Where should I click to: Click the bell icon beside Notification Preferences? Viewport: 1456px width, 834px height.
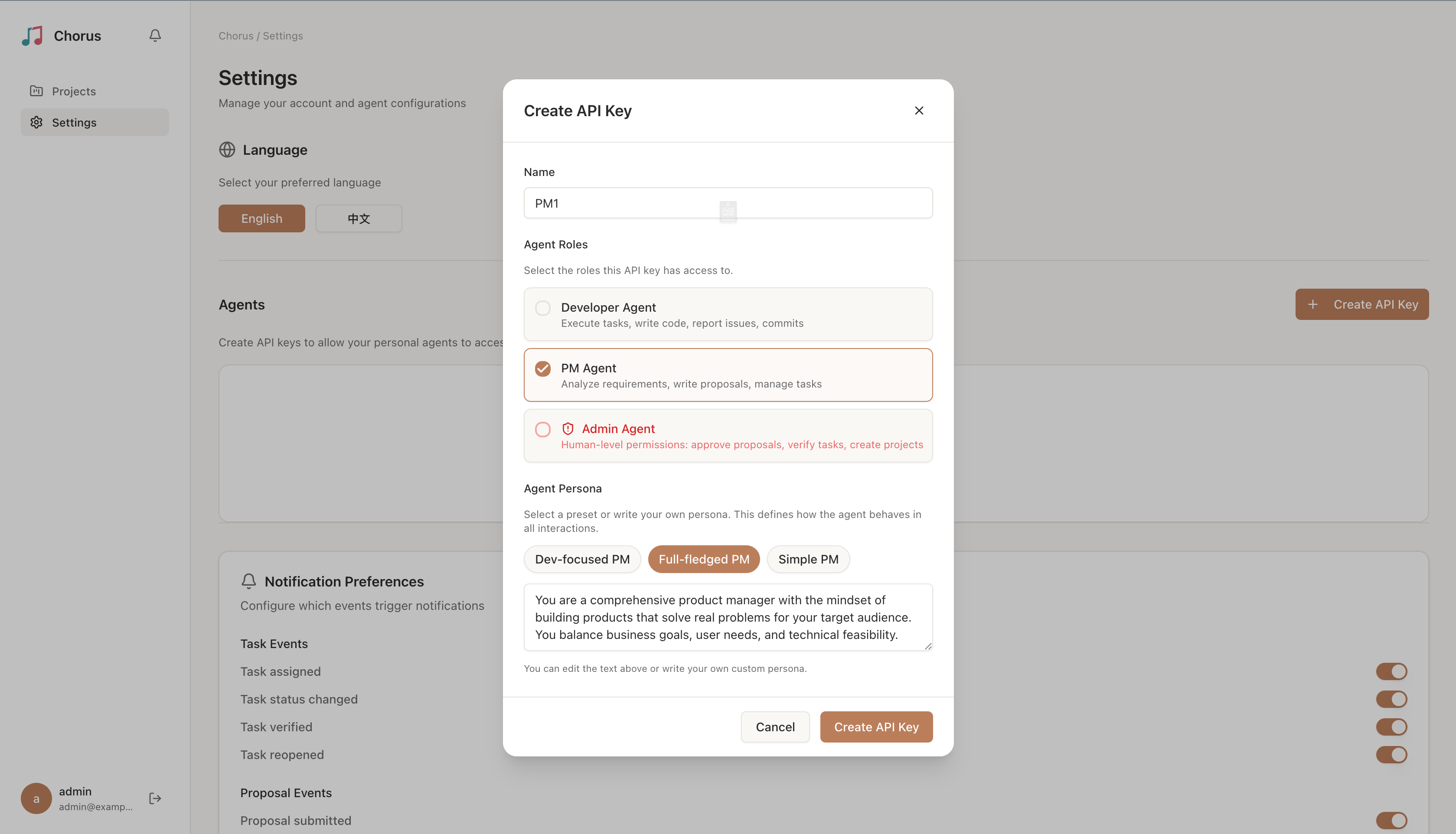coord(248,581)
